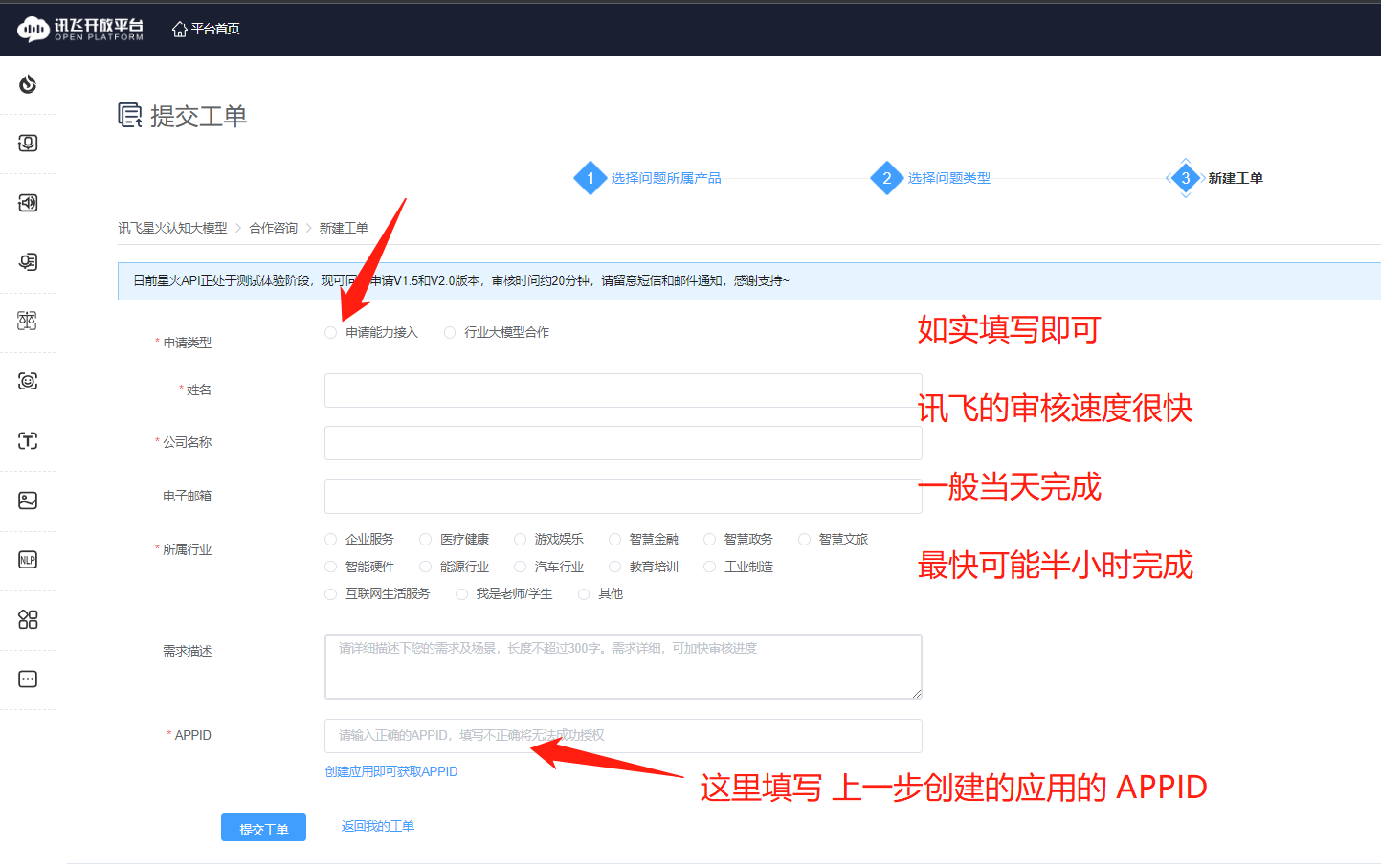Click the textarea resize handle corner
This screenshot has height=868, width=1381.
point(917,694)
